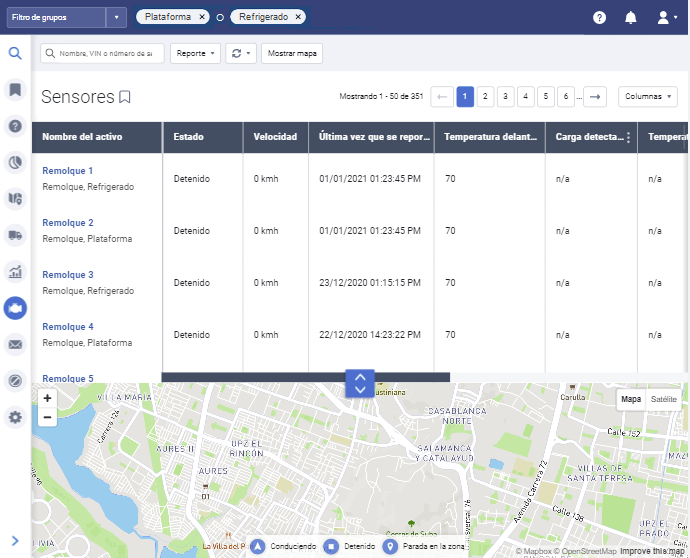Select page 5 in pagination
This screenshot has height=558, width=690.
click(546, 96)
